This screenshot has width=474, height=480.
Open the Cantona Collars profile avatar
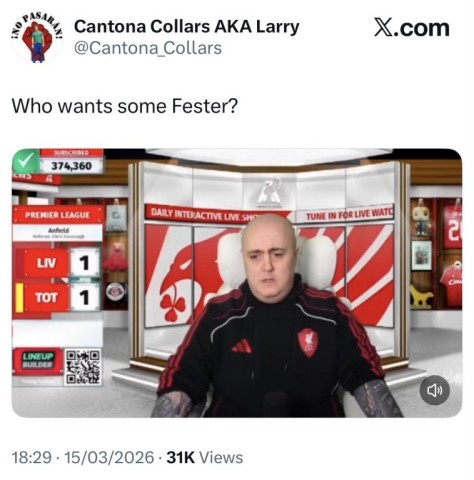pos(37,38)
